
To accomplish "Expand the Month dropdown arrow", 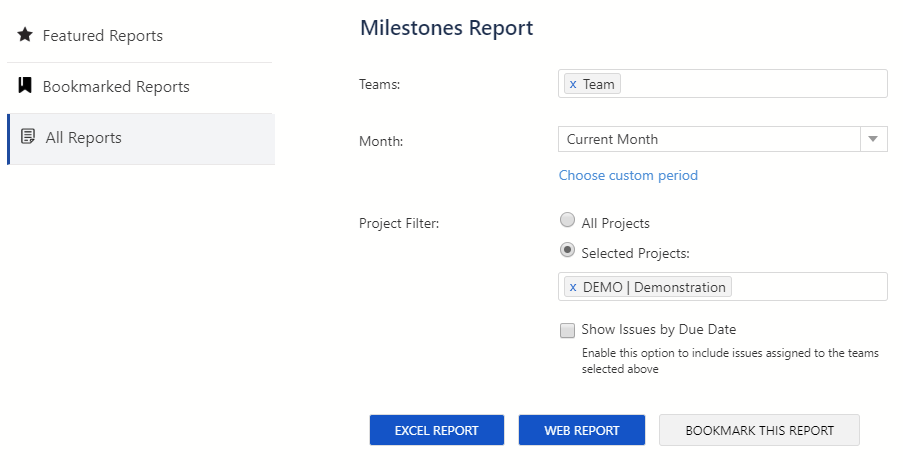I will click(x=873, y=139).
